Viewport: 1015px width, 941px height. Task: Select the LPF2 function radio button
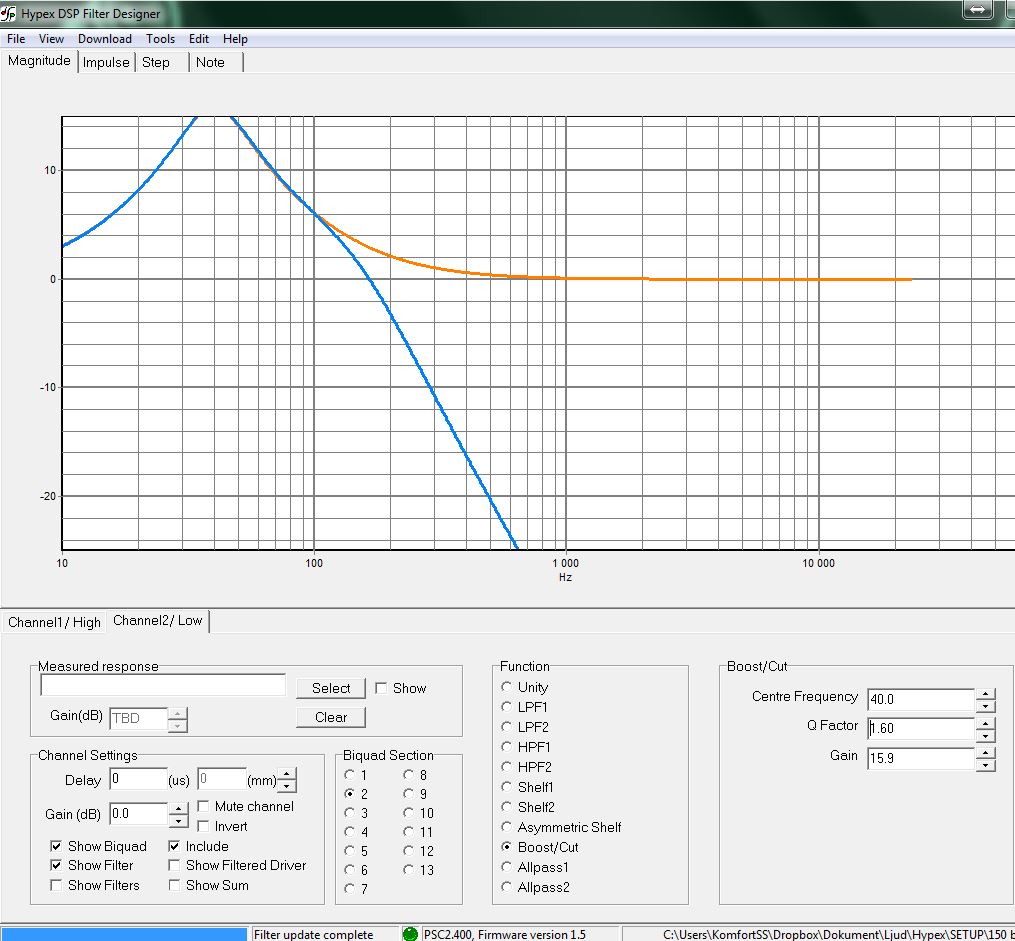[508, 728]
